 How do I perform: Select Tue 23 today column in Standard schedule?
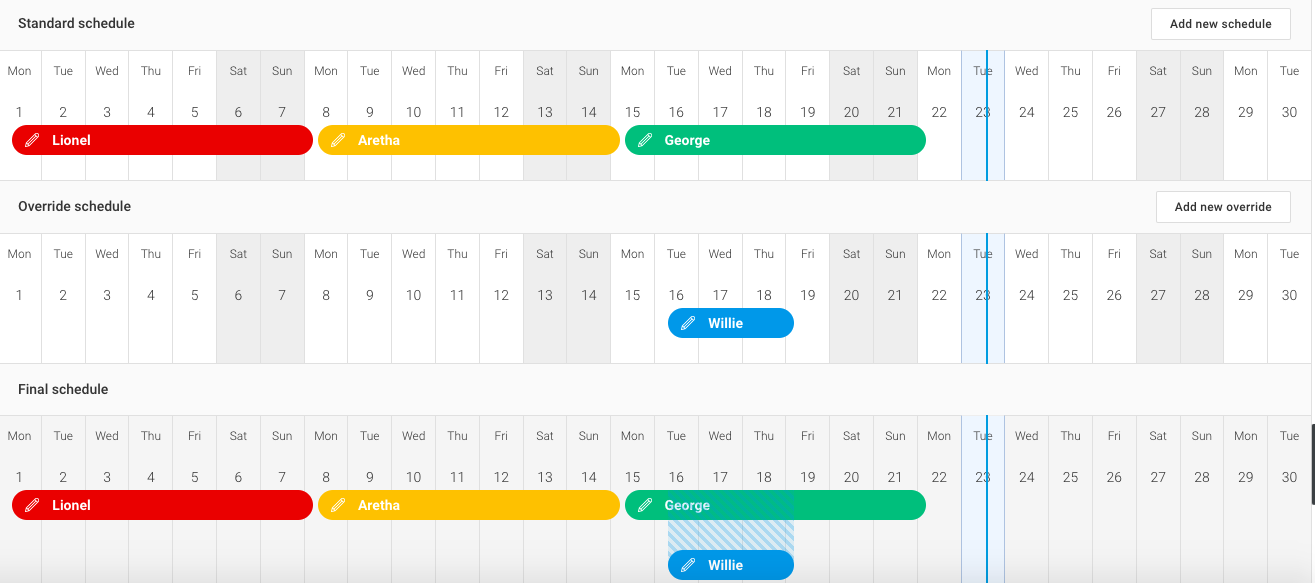point(983,116)
